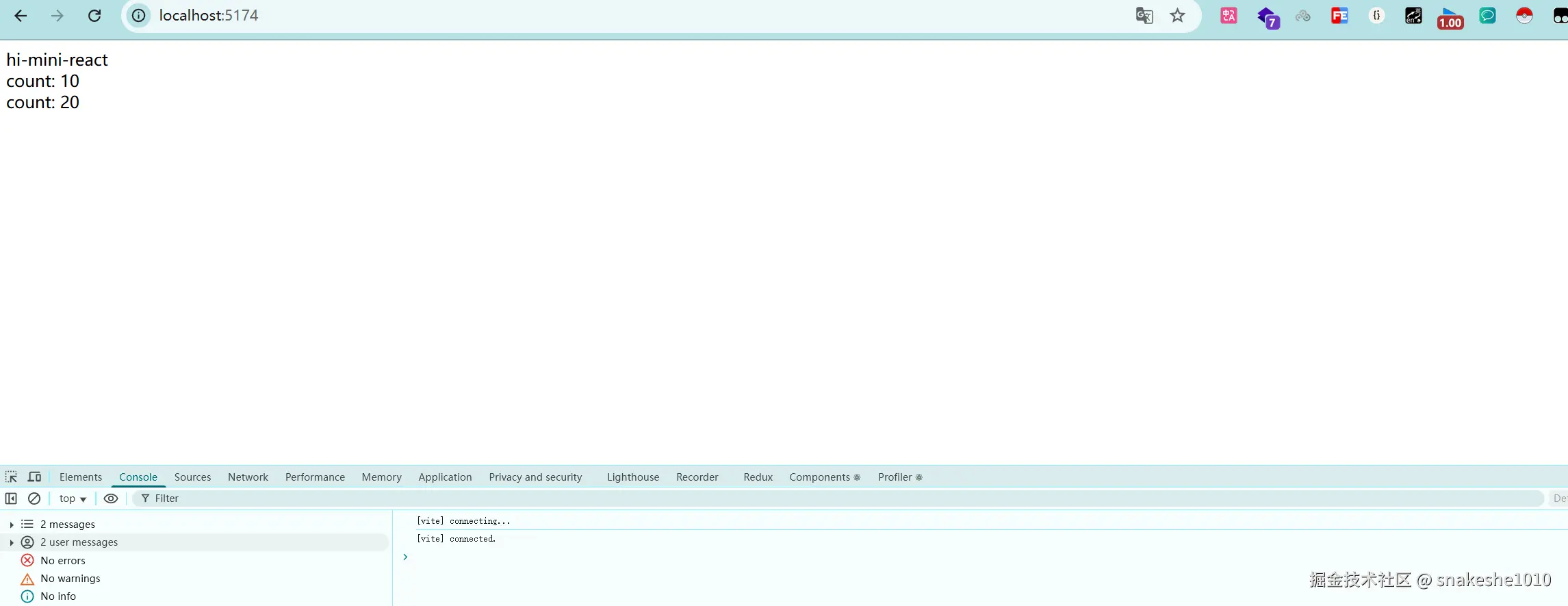Click the console prompt chevron
The width and height of the screenshot is (1568, 606).
(x=405, y=557)
